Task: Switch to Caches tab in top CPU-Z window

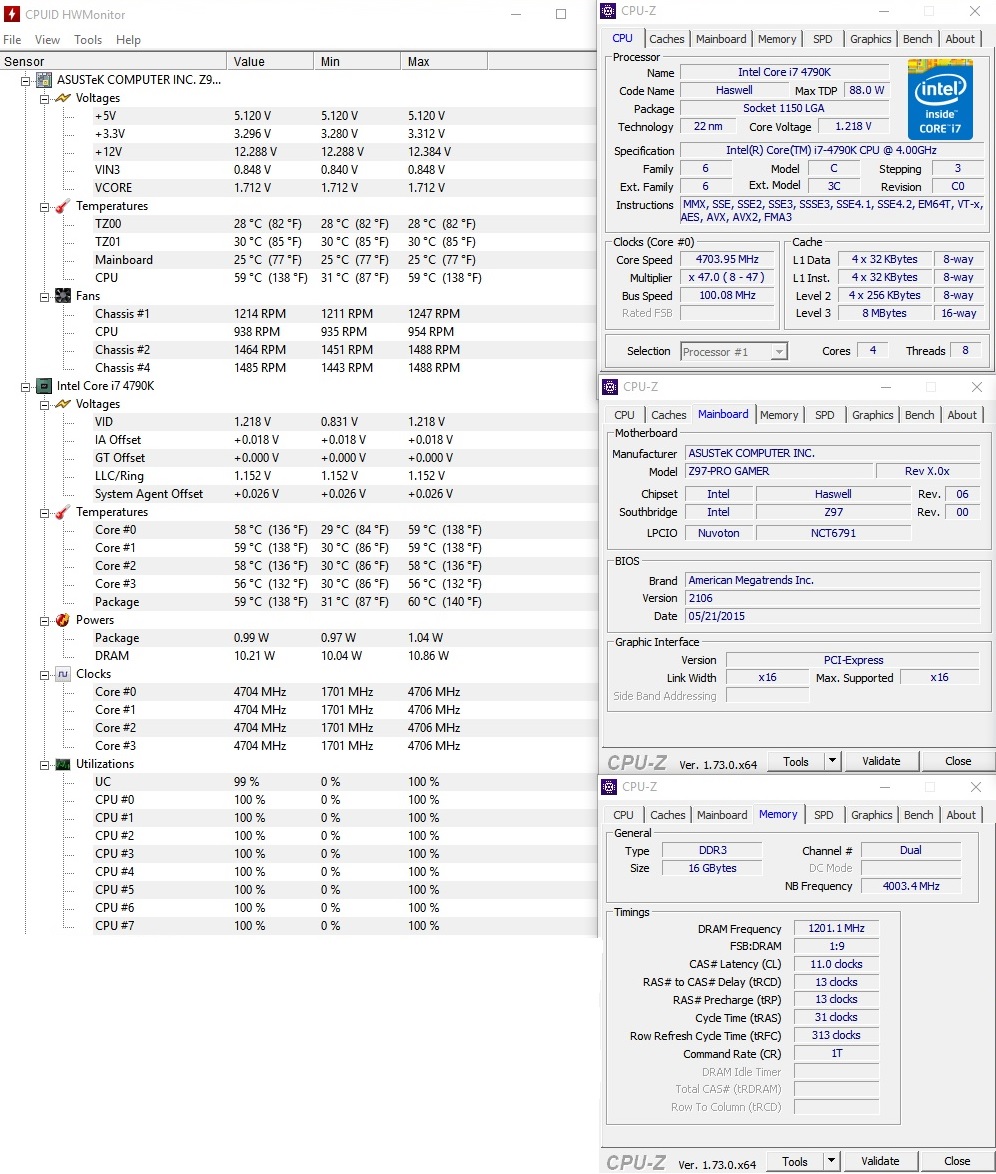Action: (666, 39)
